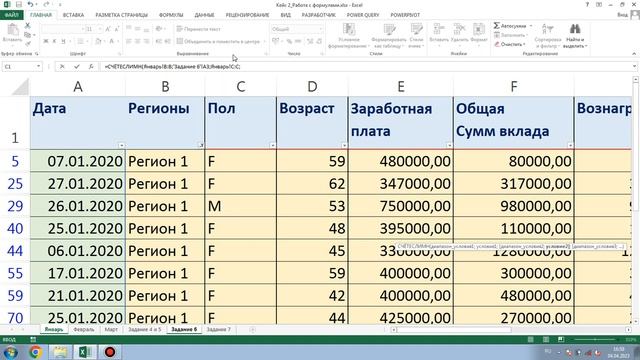Switch to the Задание 7 sheet tab

219,329
